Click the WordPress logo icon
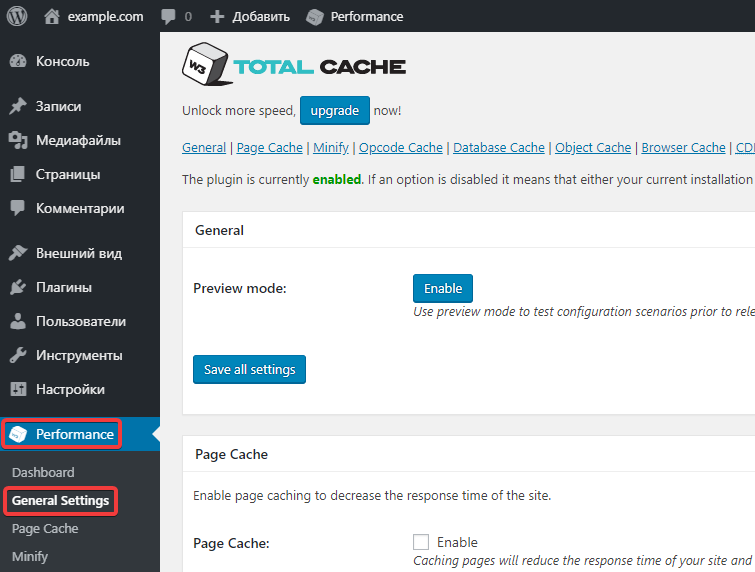This screenshot has height=572, width=755. (x=17, y=16)
